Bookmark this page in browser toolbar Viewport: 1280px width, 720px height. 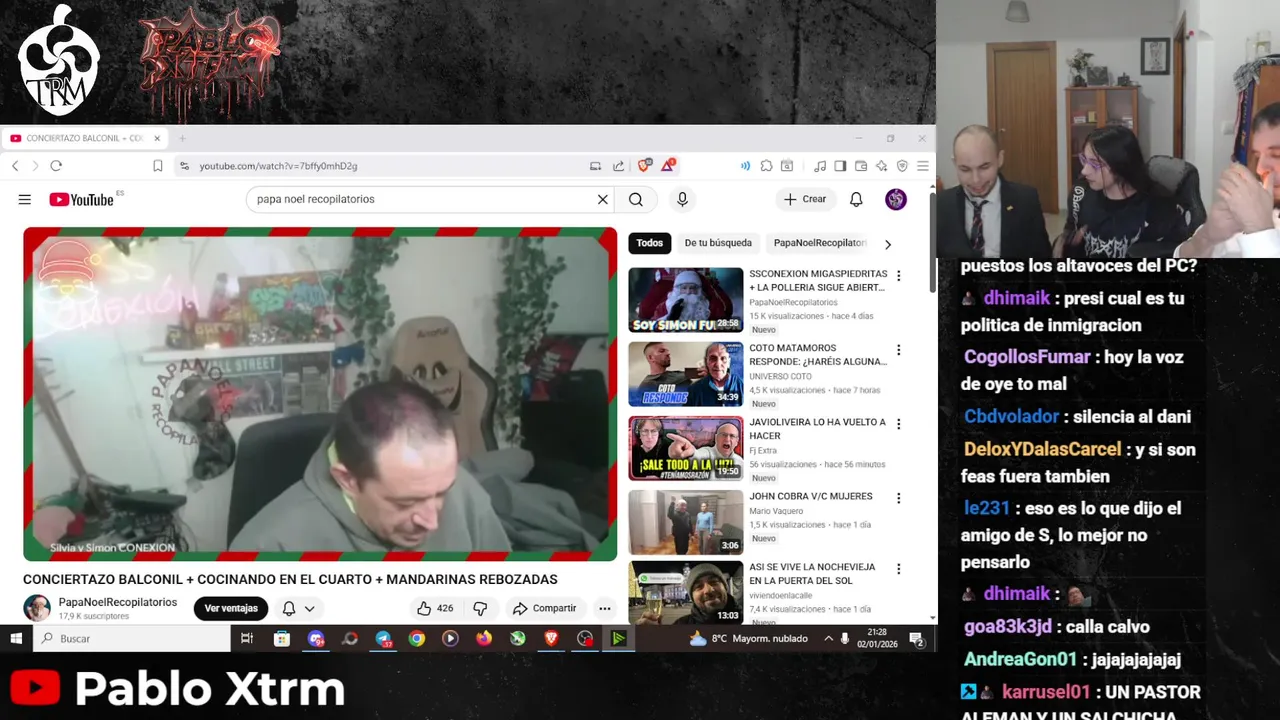pos(158,166)
